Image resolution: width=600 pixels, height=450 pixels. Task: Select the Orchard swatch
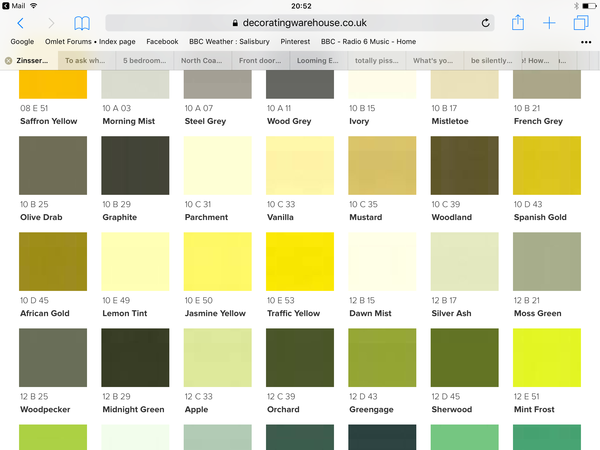300,357
